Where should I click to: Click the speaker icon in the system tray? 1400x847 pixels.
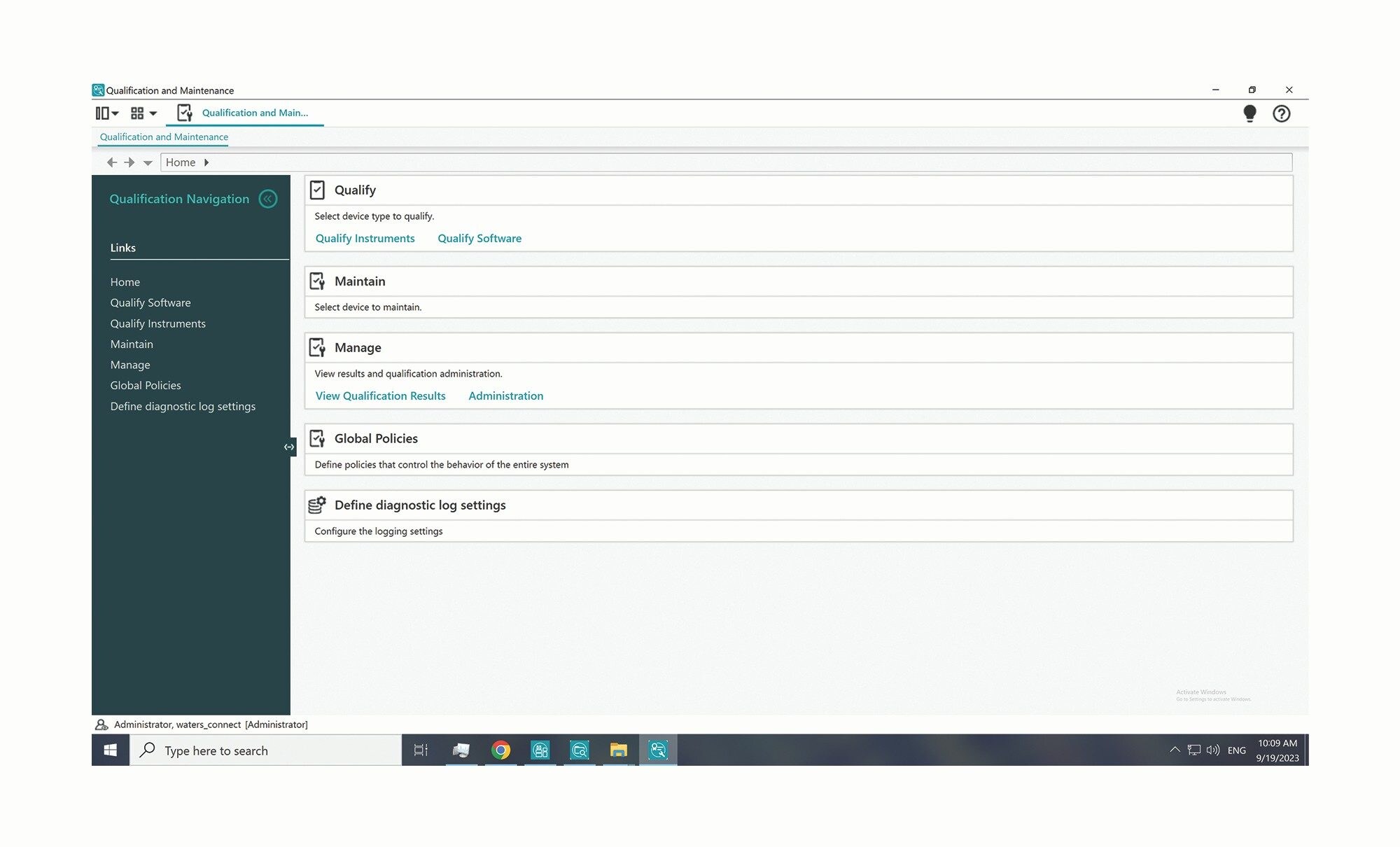[x=1212, y=750]
